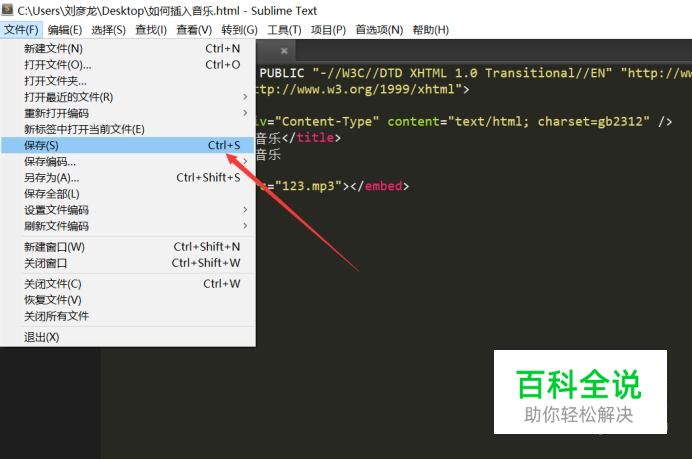Open the 帮助(H) menu
692x459 pixels.
(x=431, y=30)
